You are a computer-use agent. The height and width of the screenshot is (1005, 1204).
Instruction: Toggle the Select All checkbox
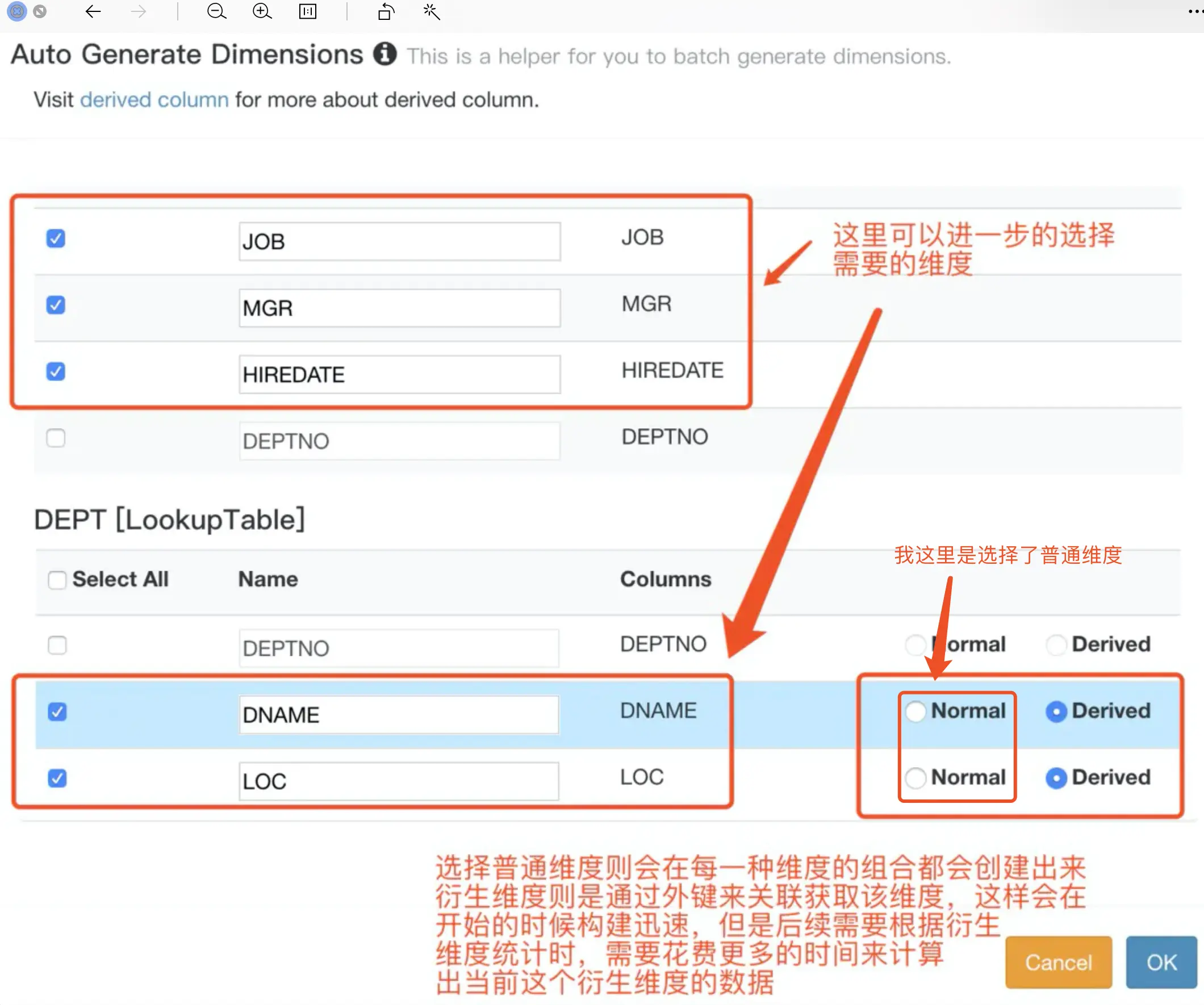click(57, 580)
